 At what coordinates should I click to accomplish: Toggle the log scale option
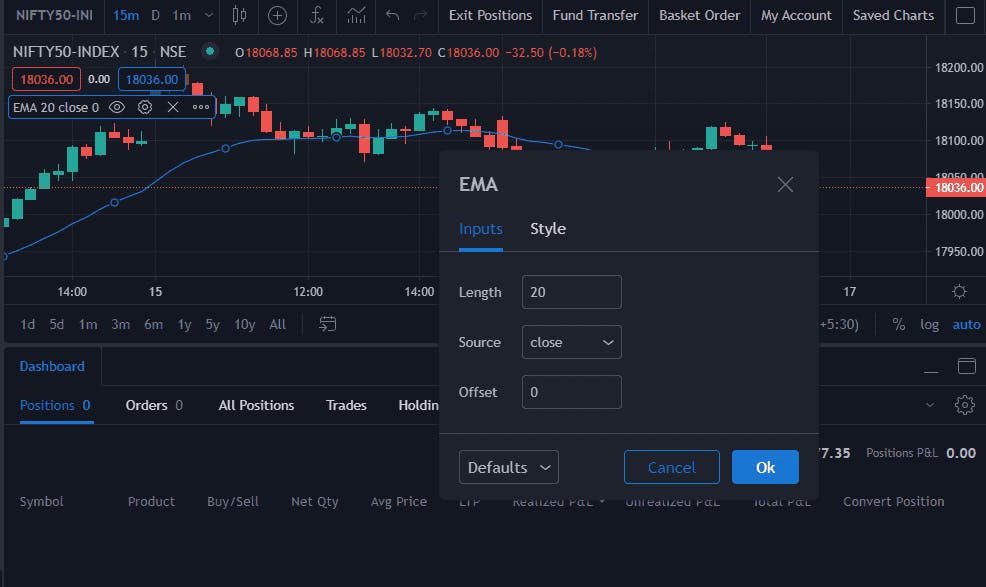(929, 325)
